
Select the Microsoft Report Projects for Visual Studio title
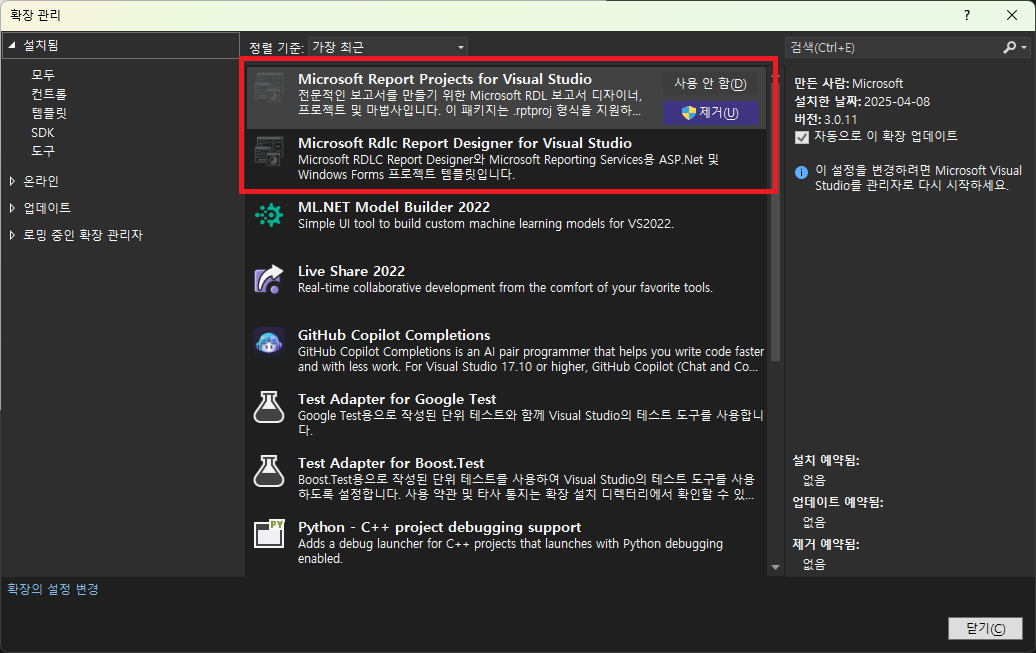click(445, 79)
